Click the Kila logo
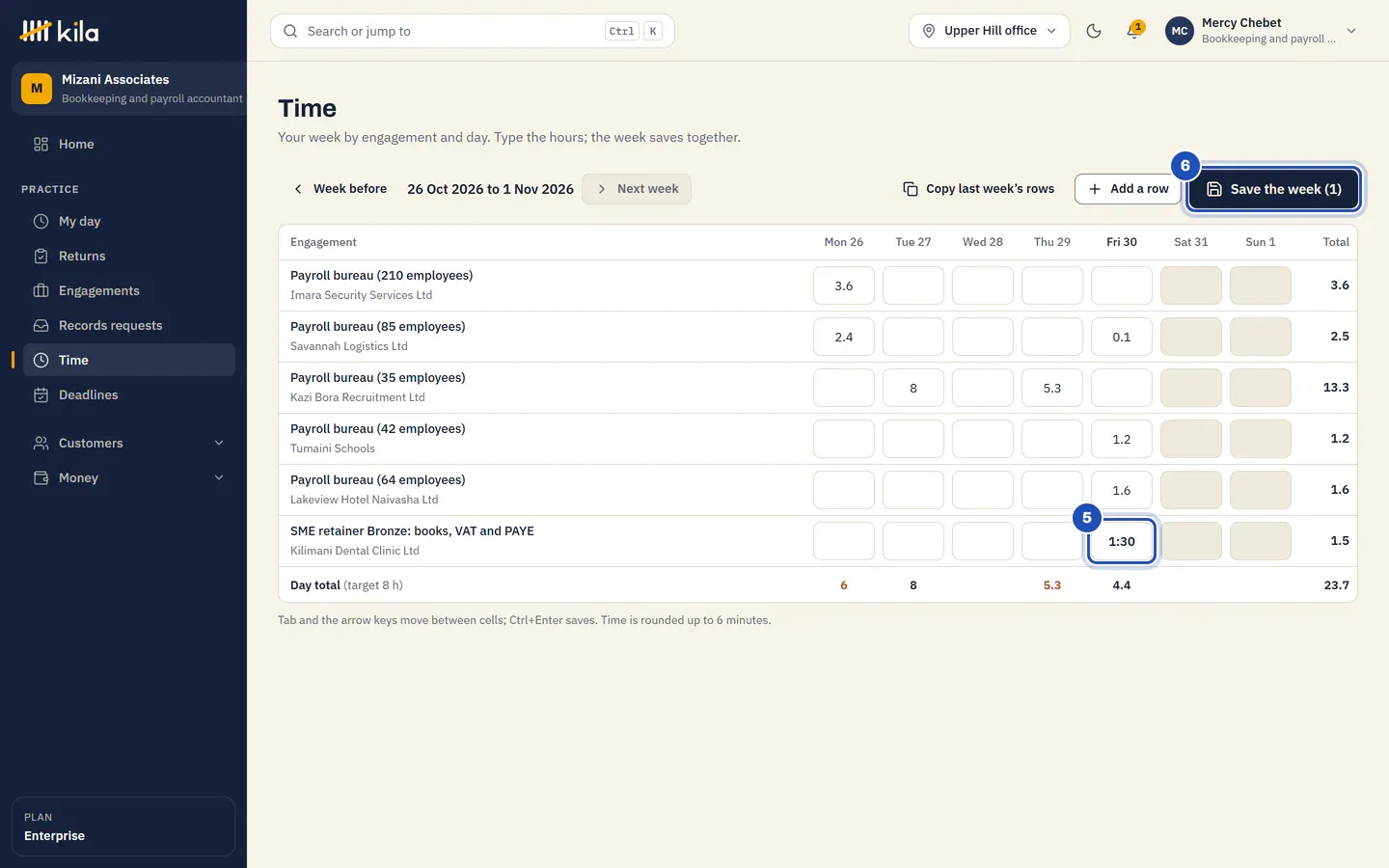This screenshot has height=868, width=1389. coord(59,31)
